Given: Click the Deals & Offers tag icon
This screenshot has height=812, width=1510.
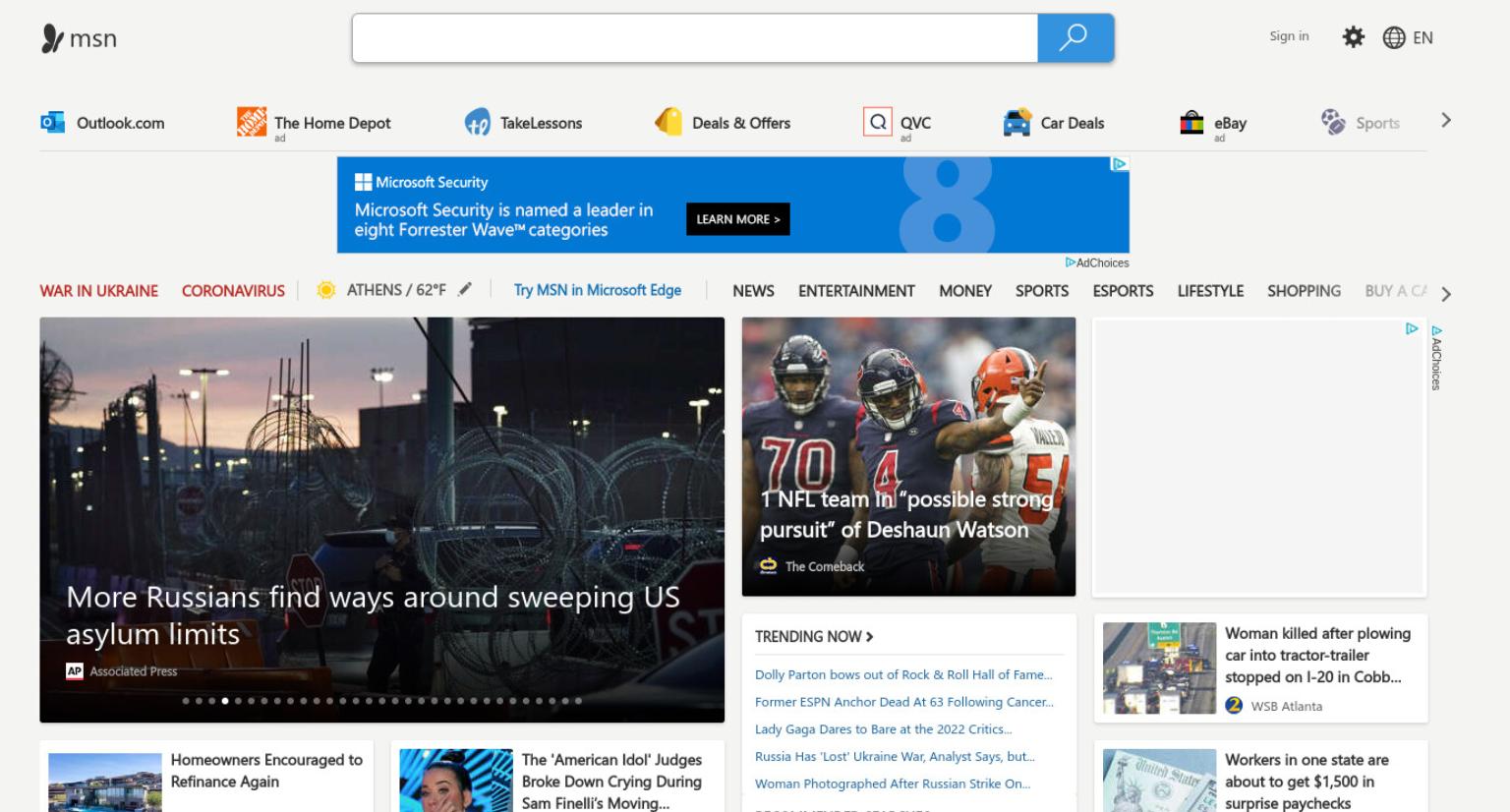Looking at the screenshot, I should (668, 122).
